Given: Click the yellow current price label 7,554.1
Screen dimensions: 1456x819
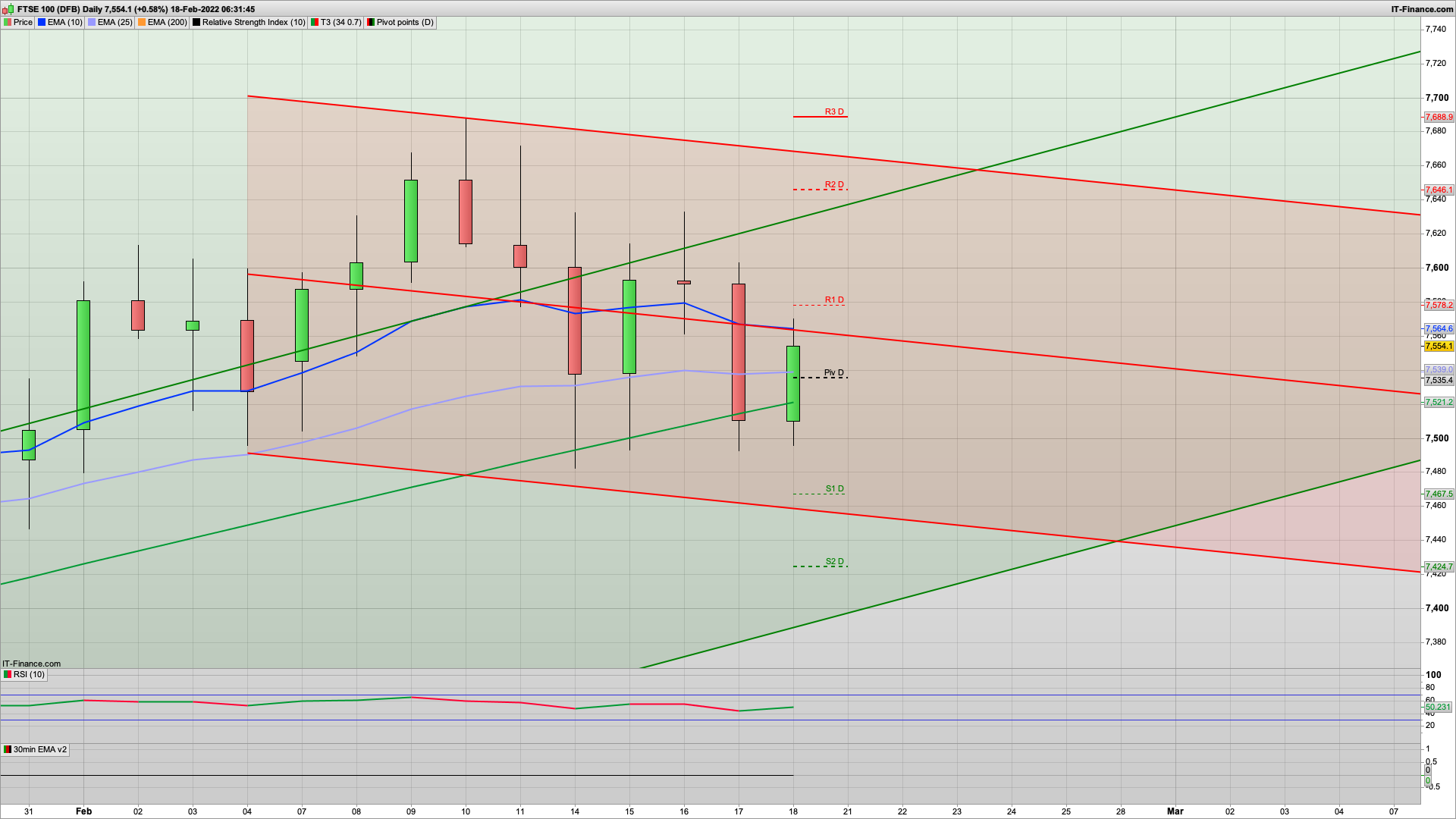Looking at the screenshot, I should pyautogui.click(x=1439, y=346).
